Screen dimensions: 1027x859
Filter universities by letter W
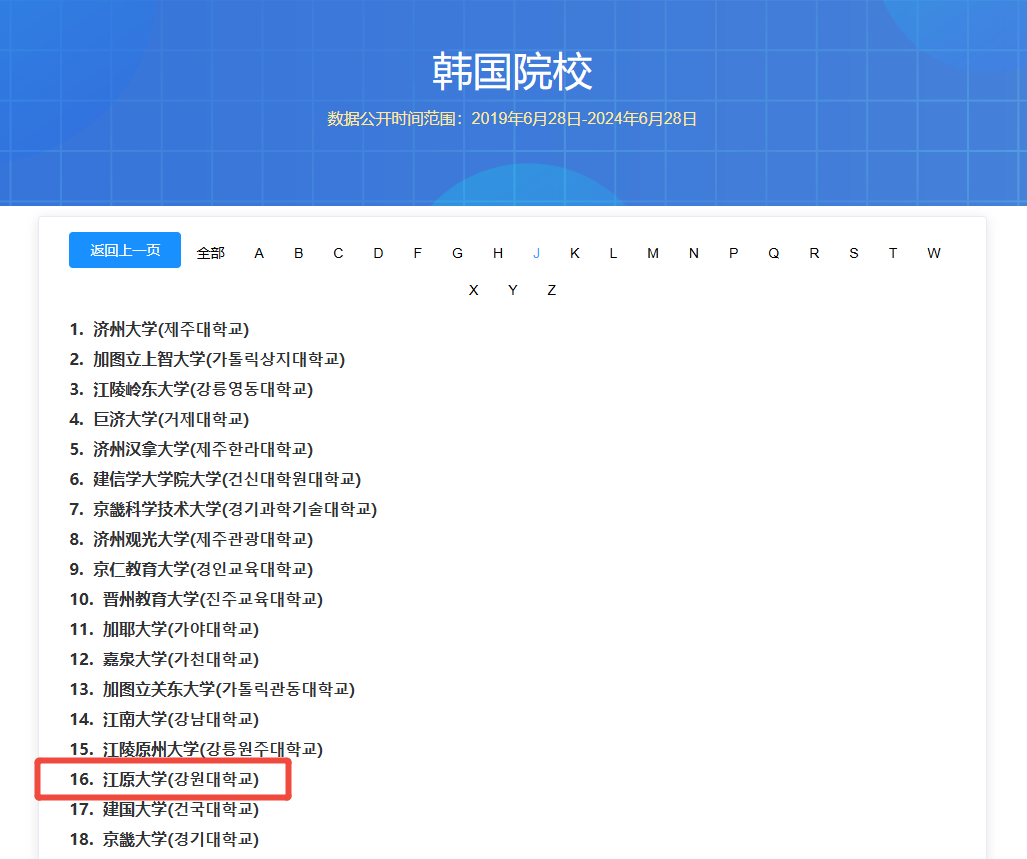(933, 253)
